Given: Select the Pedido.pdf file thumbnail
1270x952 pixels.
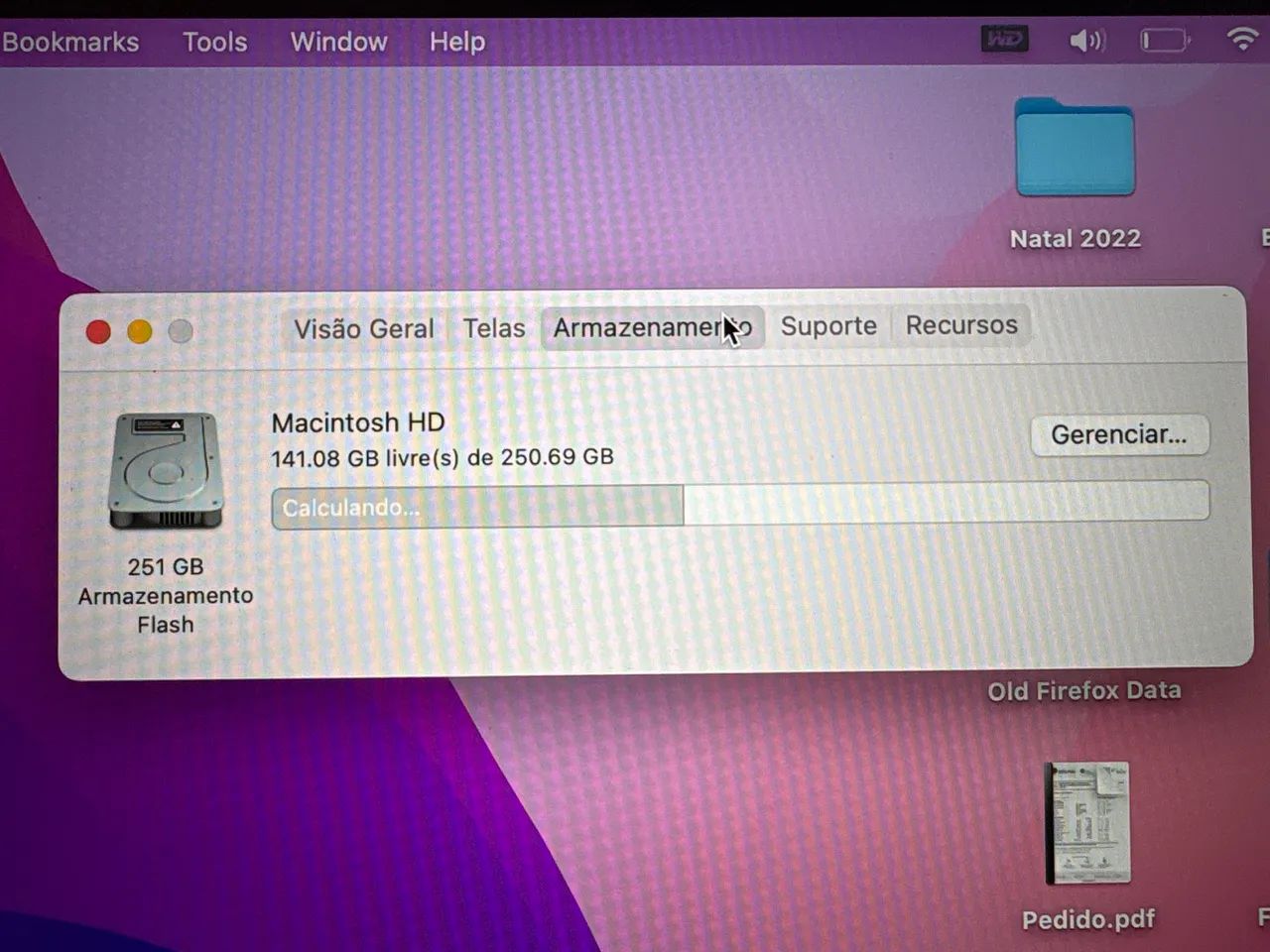Looking at the screenshot, I should tap(1087, 823).
